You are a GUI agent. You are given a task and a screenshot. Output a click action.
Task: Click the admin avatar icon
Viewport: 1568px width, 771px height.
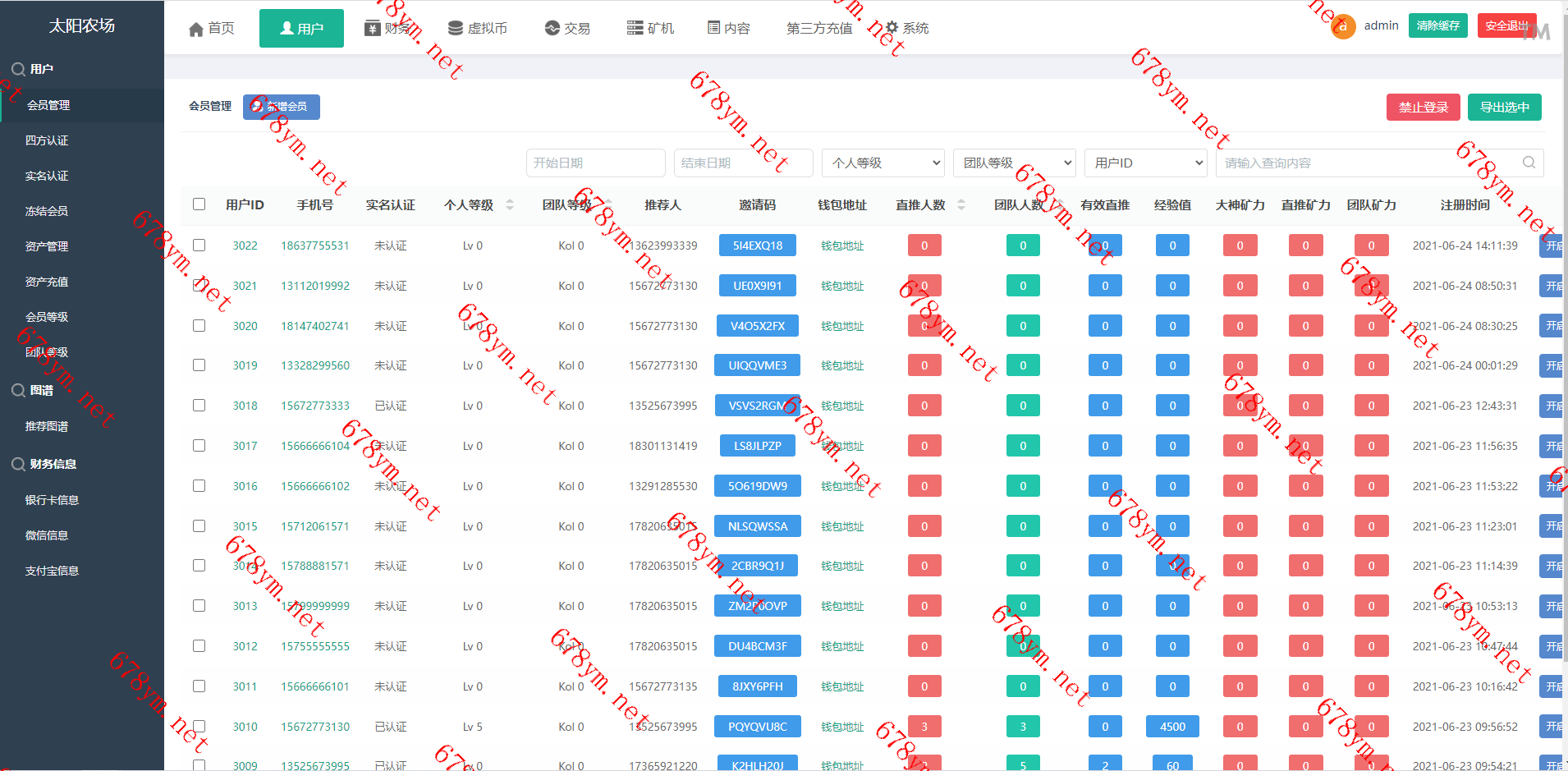[x=1343, y=27]
